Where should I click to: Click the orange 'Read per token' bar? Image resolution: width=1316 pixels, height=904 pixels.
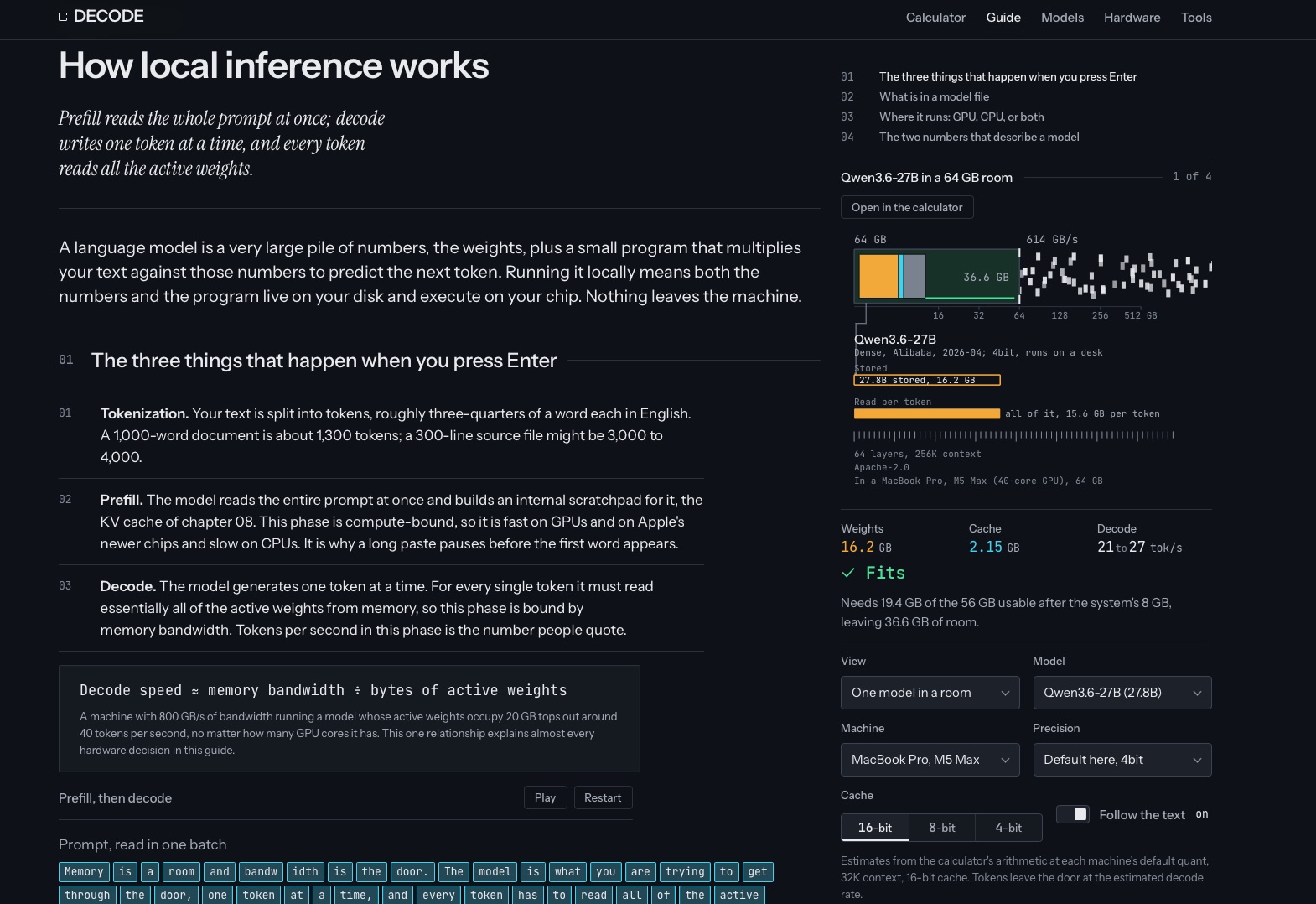[x=927, y=413]
